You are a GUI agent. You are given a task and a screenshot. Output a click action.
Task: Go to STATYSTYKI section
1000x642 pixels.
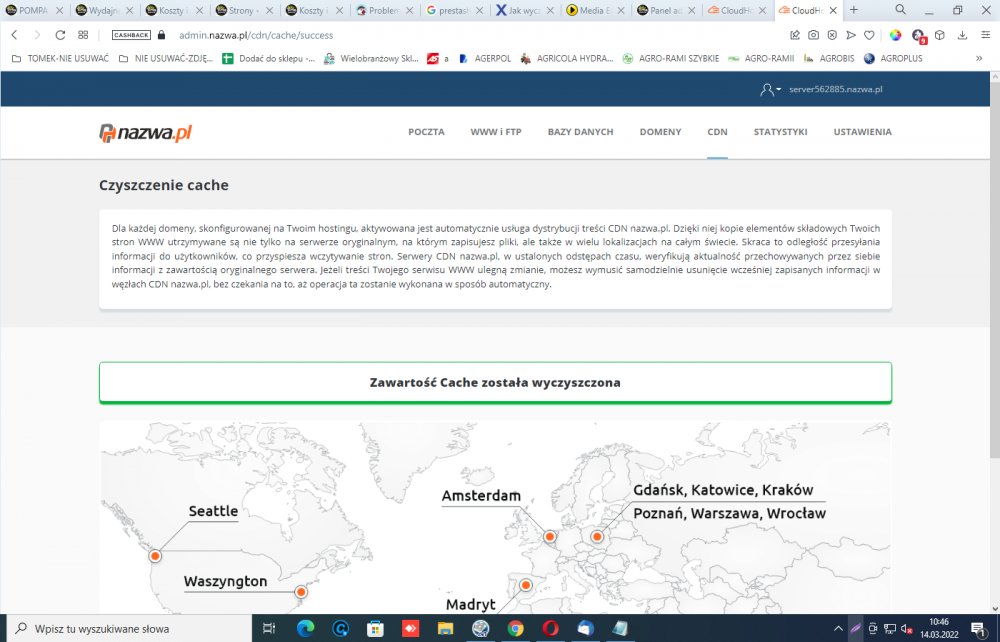[781, 132]
